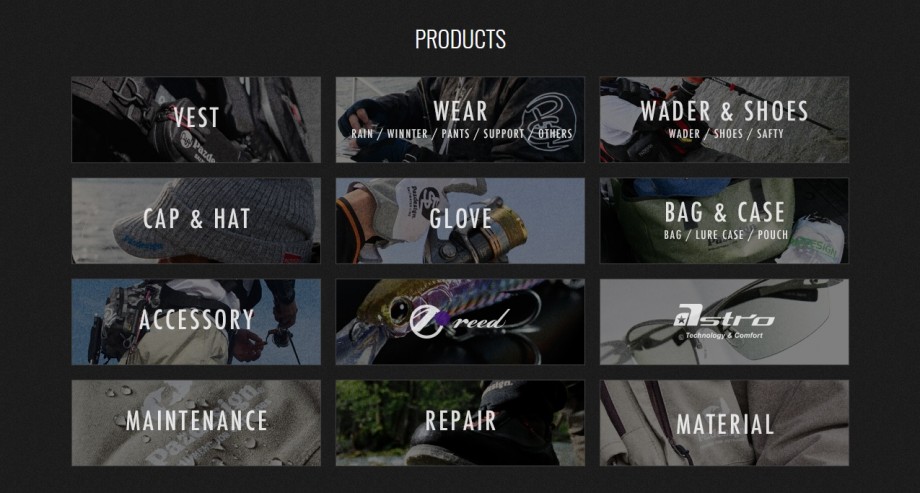Click the WADER / SHOES / SAFTY subtitle

click(726, 134)
